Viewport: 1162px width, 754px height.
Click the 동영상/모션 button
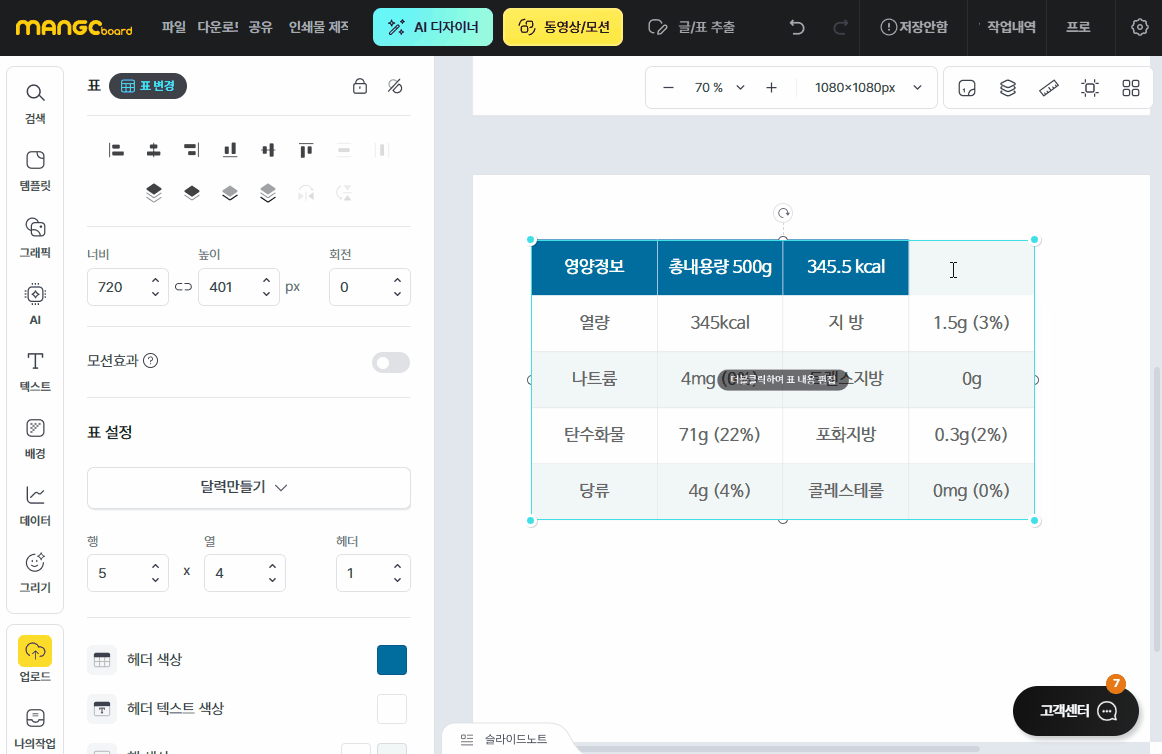[x=563, y=27]
